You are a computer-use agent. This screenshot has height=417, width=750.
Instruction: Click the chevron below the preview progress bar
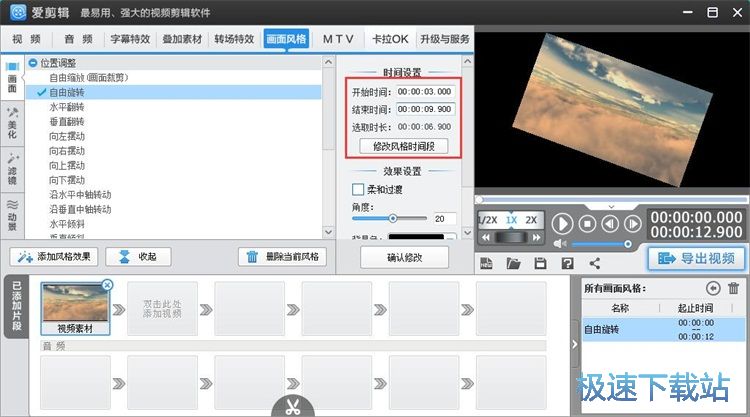click(611, 207)
